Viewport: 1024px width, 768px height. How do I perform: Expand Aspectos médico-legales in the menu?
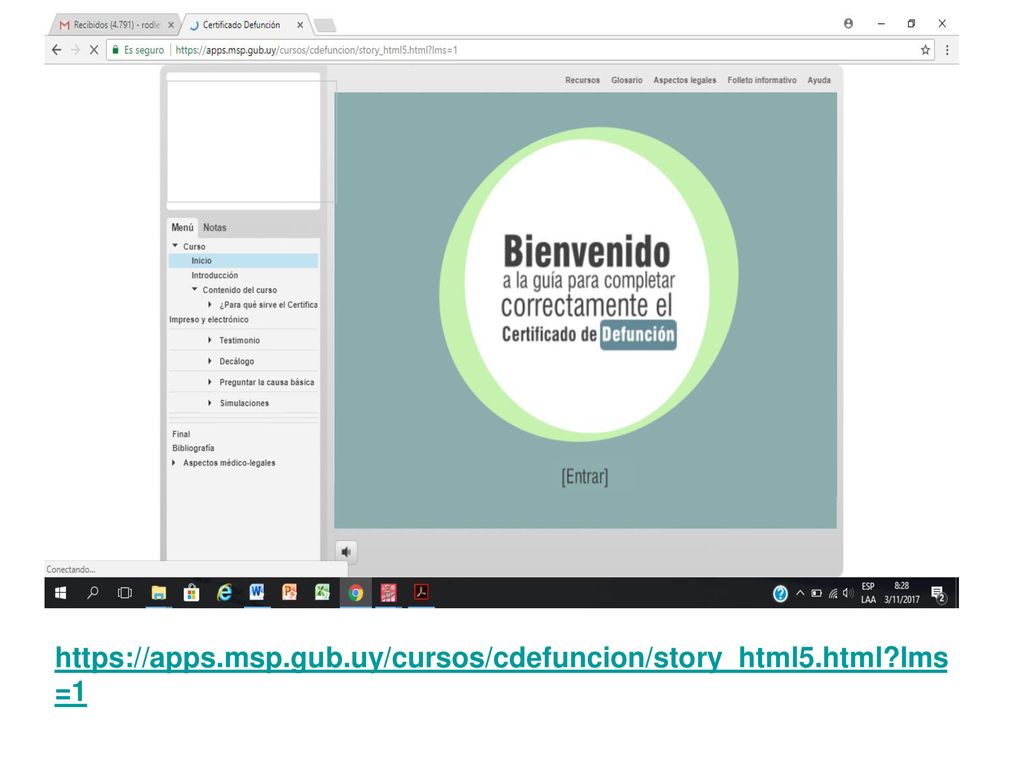click(x=174, y=462)
